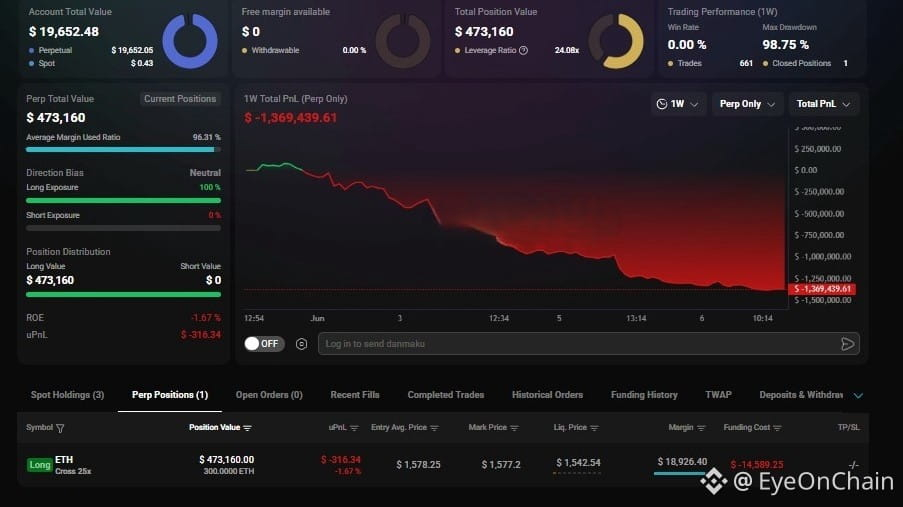Click the Position Distribution green bar
The height and width of the screenshot is (507, 903).
click(x=123, y=294)
